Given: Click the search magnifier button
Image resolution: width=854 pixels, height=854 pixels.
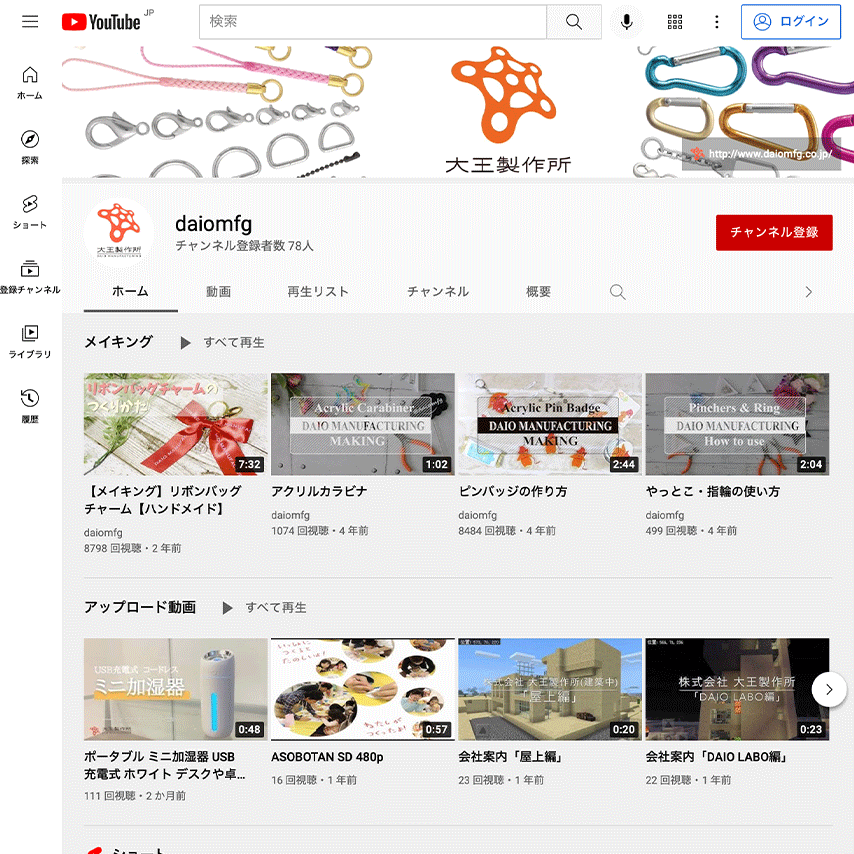Looking at the screenshot, I should point(574,22).
